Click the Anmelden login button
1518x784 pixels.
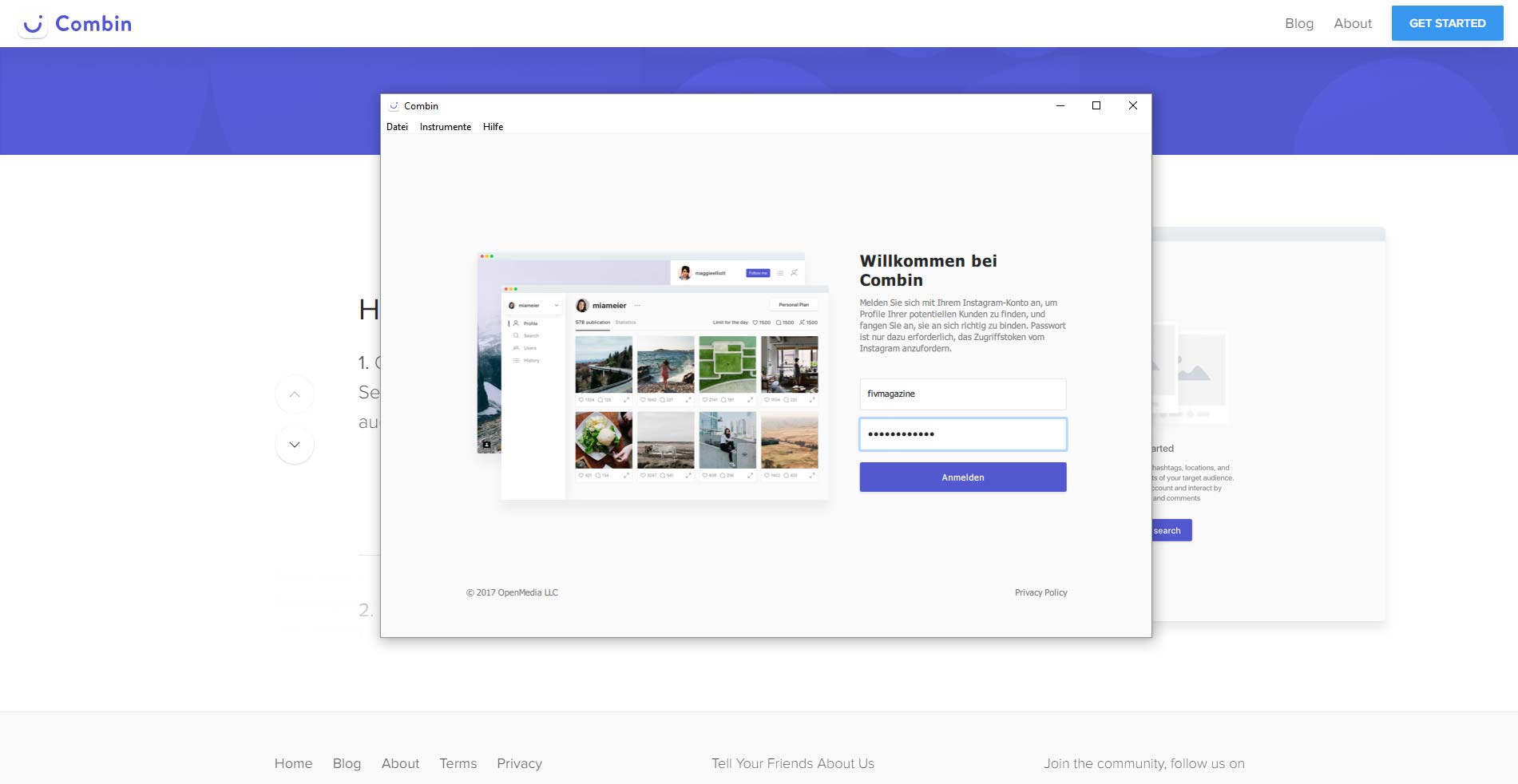pos(962,477)
